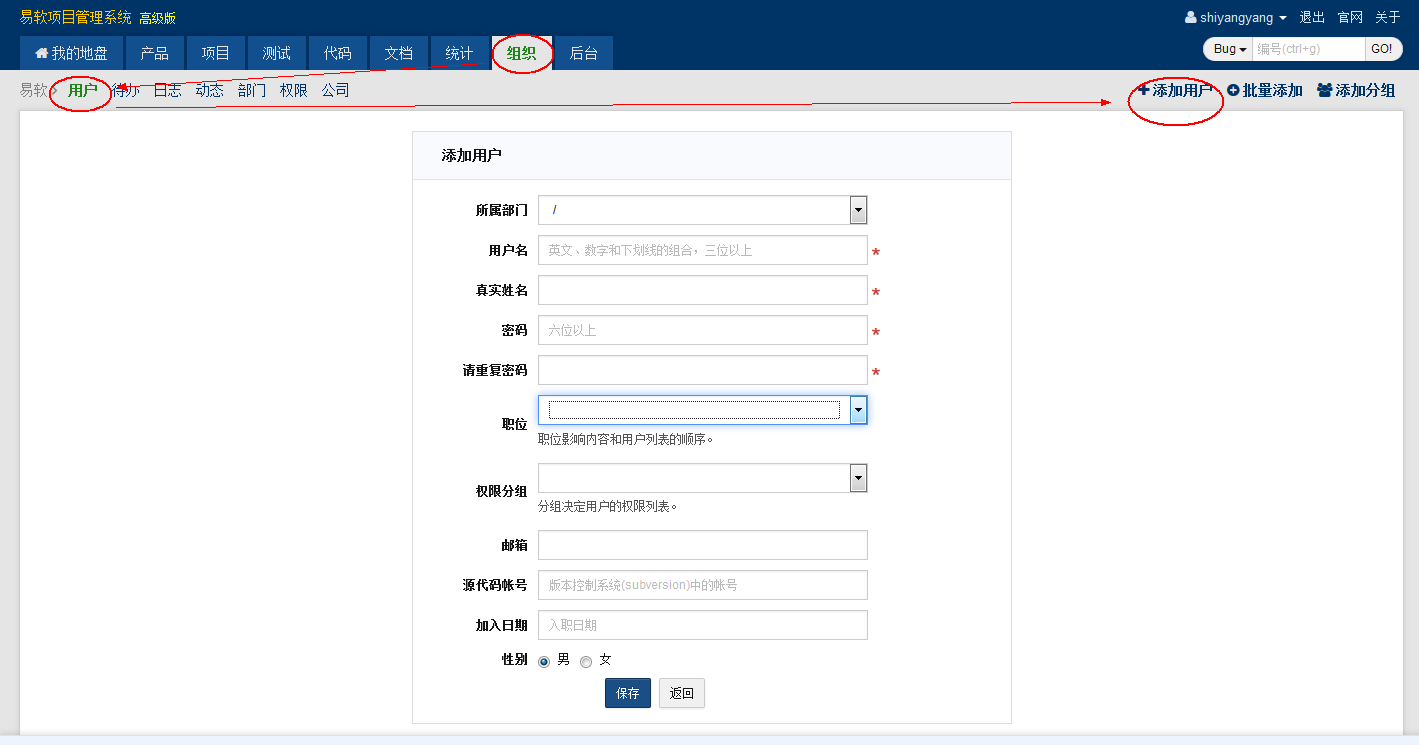Go to the 部门 submenu item
Image resolution: width=1419 pixels, height=745 pixels.
coord(252,90)
